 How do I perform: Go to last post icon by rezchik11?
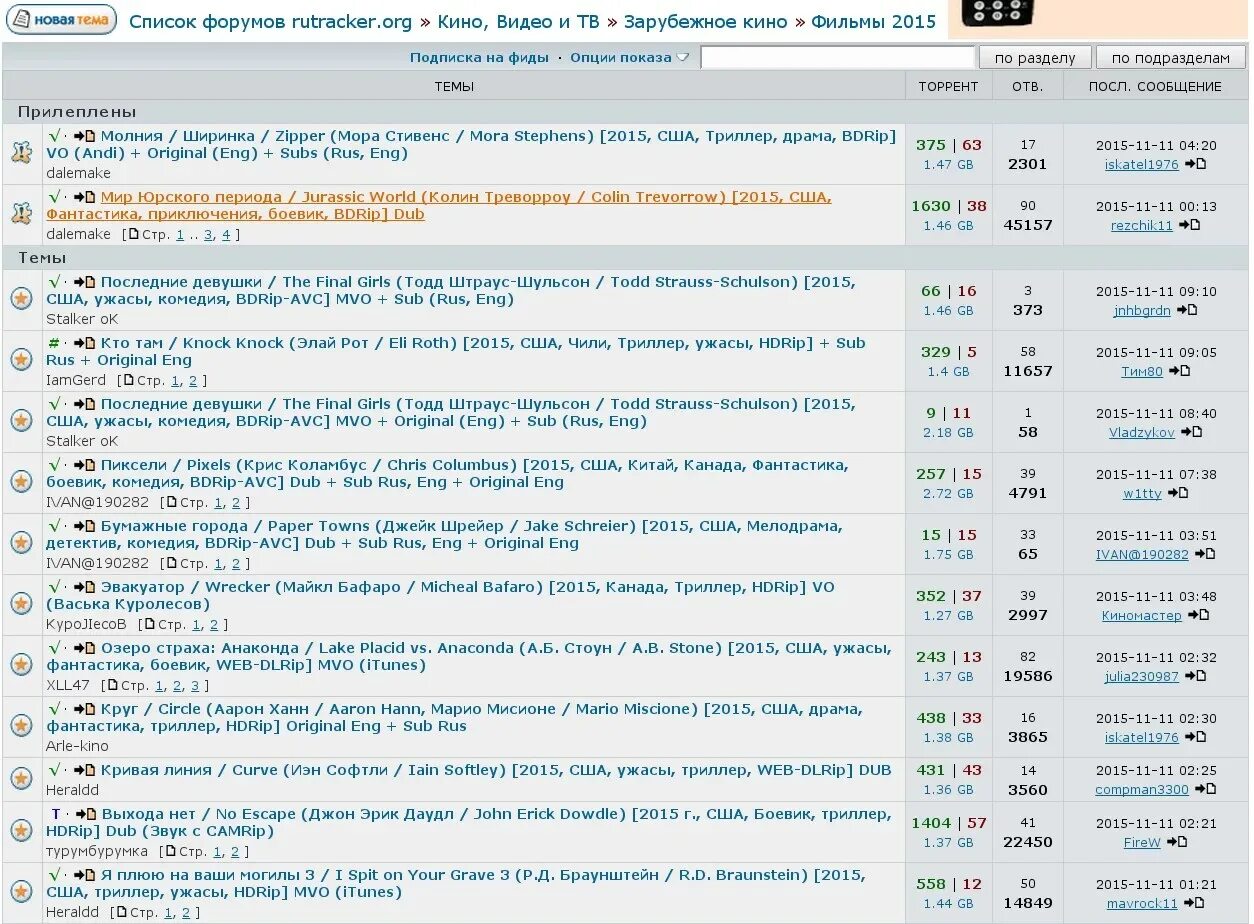1189,225
